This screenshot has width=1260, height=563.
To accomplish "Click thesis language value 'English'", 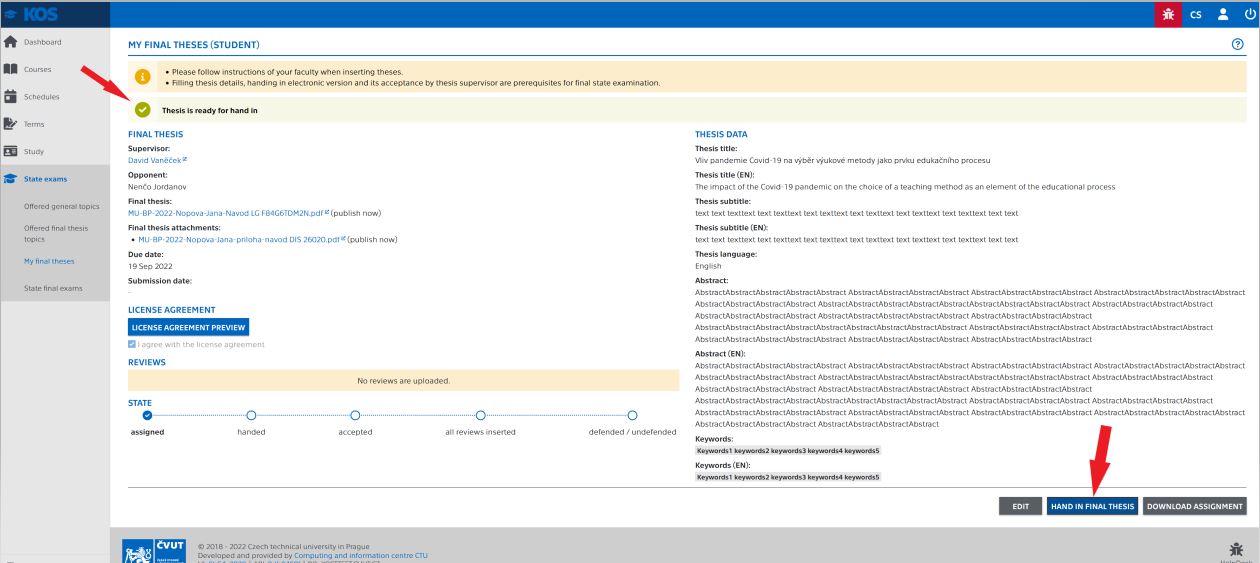I will [708, 266].
